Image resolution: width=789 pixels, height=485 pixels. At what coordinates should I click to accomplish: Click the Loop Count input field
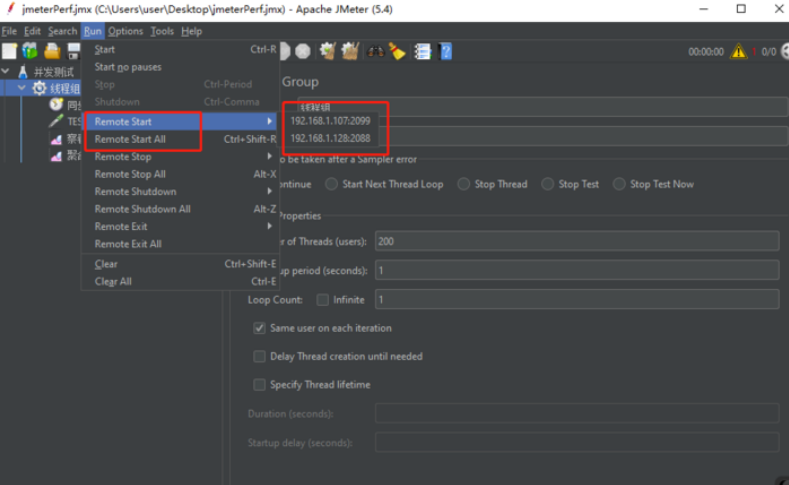pyautogui.click(x=577, y=300)
